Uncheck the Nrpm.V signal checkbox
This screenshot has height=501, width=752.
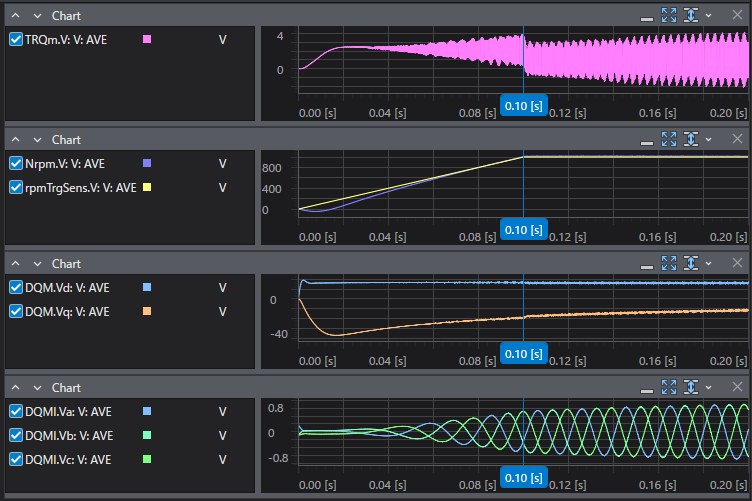(16, 163)
